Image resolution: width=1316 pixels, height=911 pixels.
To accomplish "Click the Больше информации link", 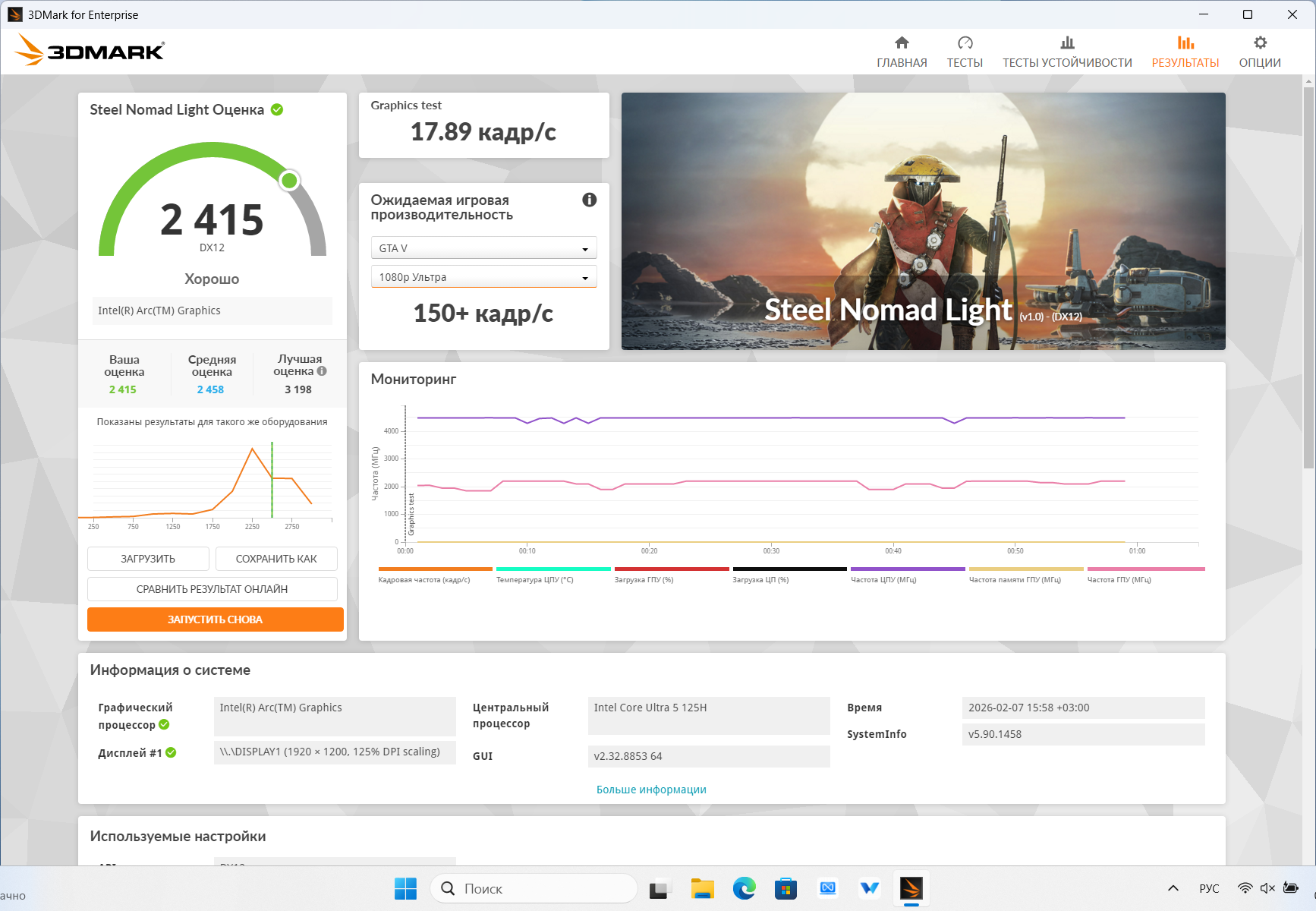I will (x=651, y=790).
